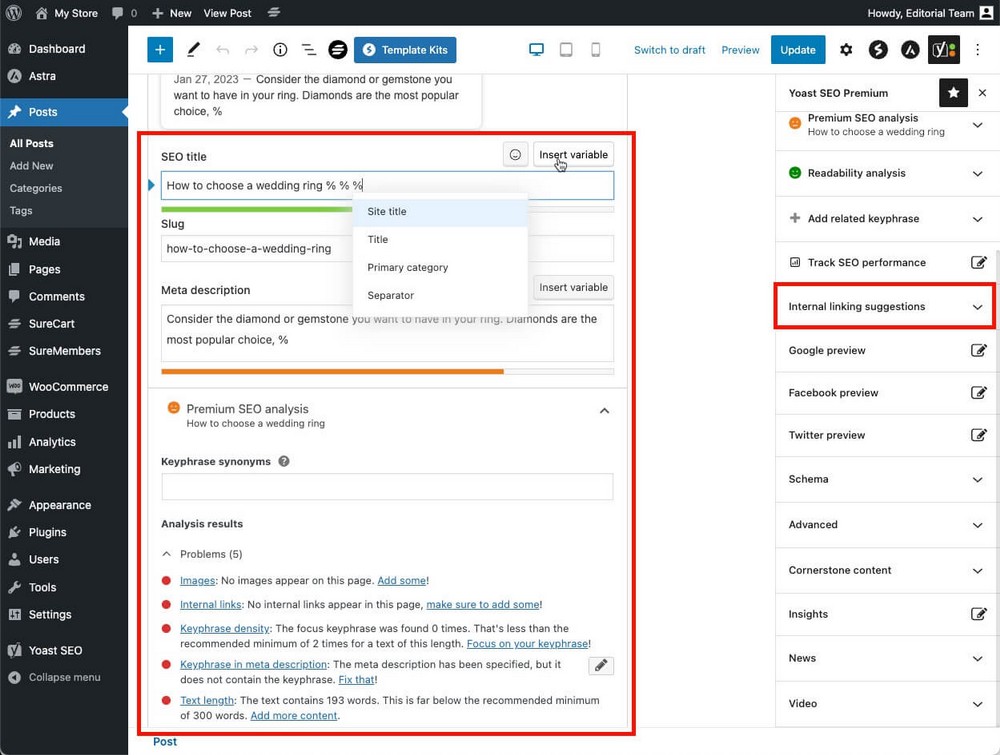The image size is (1000, 755).
Task: Click the Preview button
Action: click(x=740, y=50)
